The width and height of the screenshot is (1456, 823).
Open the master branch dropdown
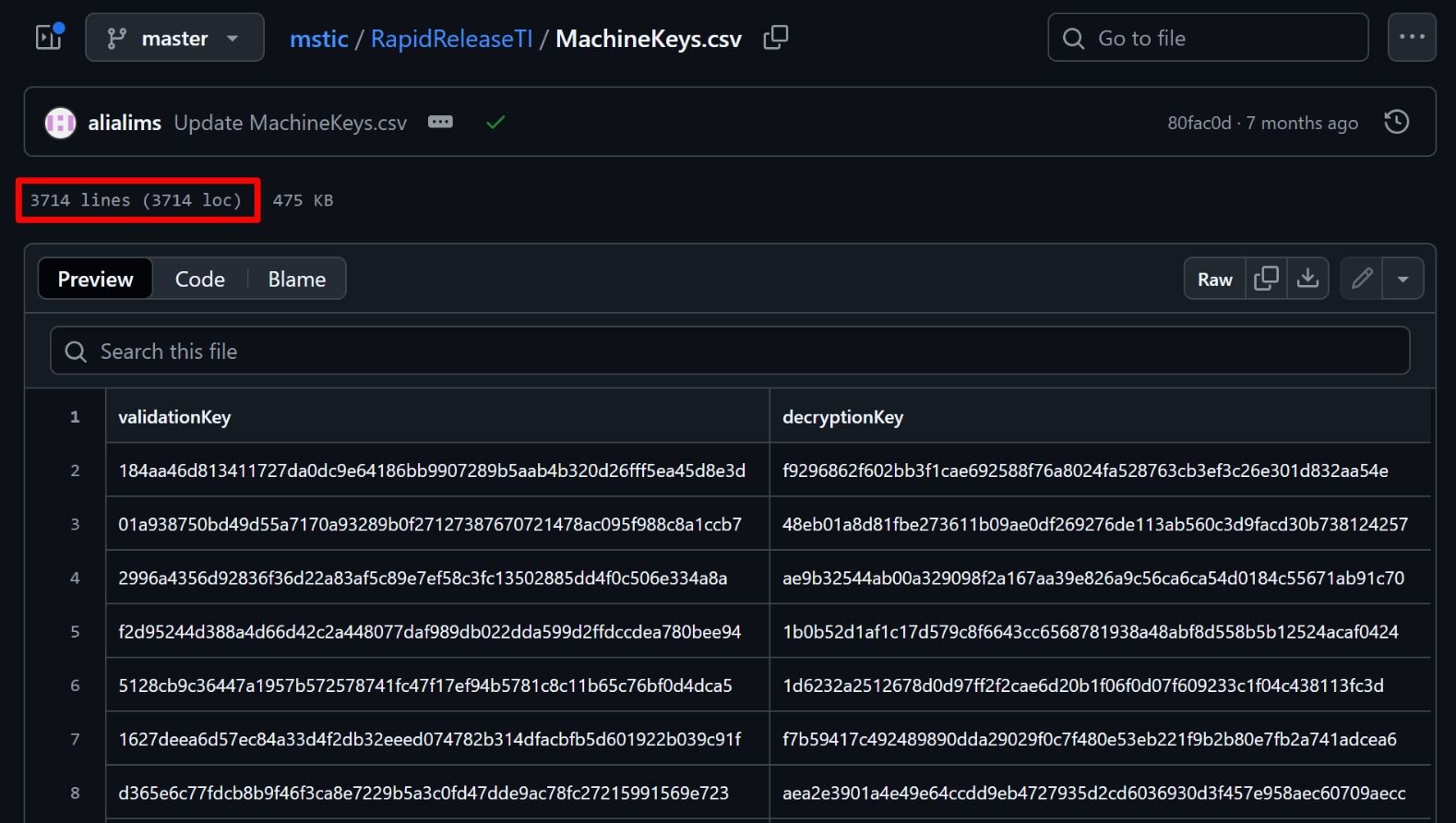coord(174,38)
